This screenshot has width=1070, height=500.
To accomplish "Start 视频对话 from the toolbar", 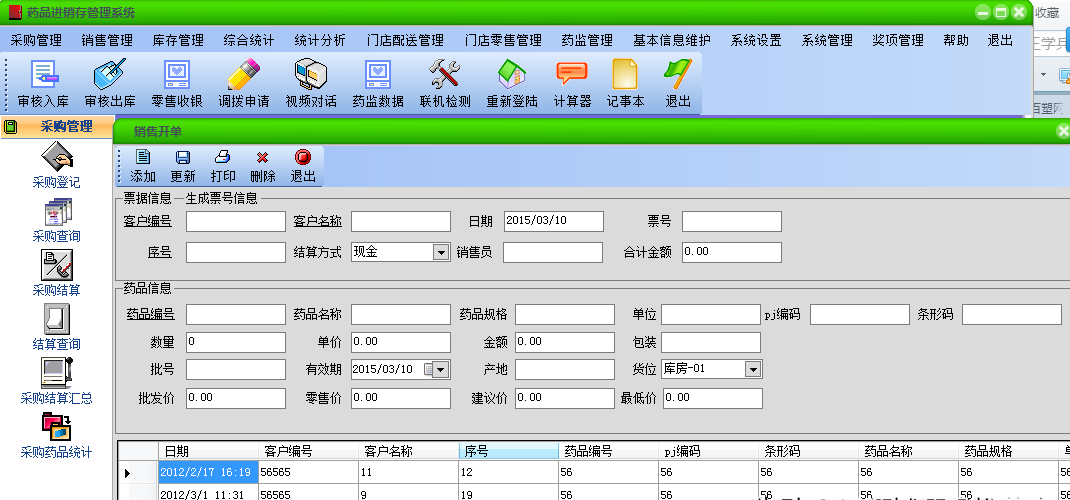I will tap(310, 84).
